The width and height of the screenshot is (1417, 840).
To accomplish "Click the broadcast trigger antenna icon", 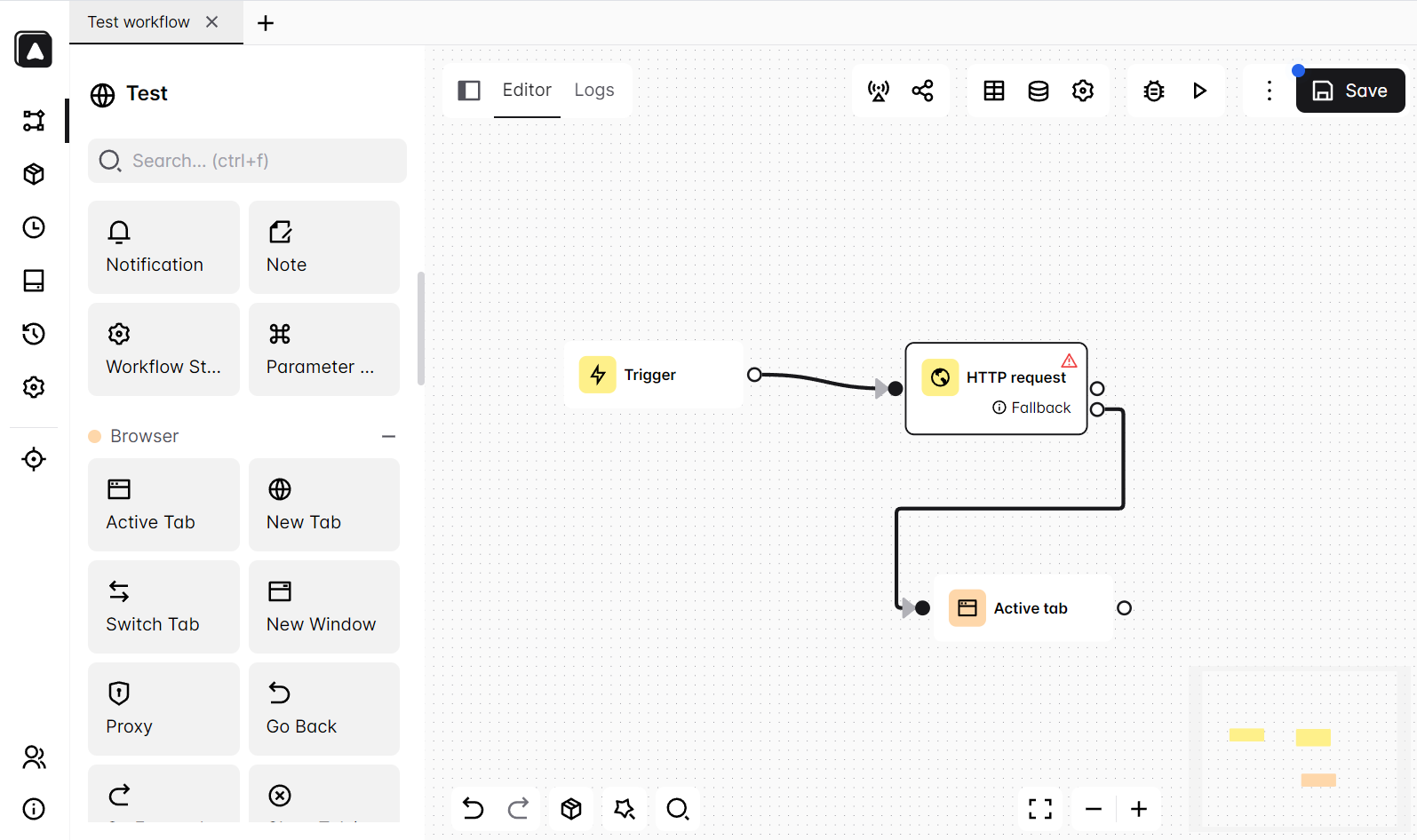I will [x=879, y=91].
